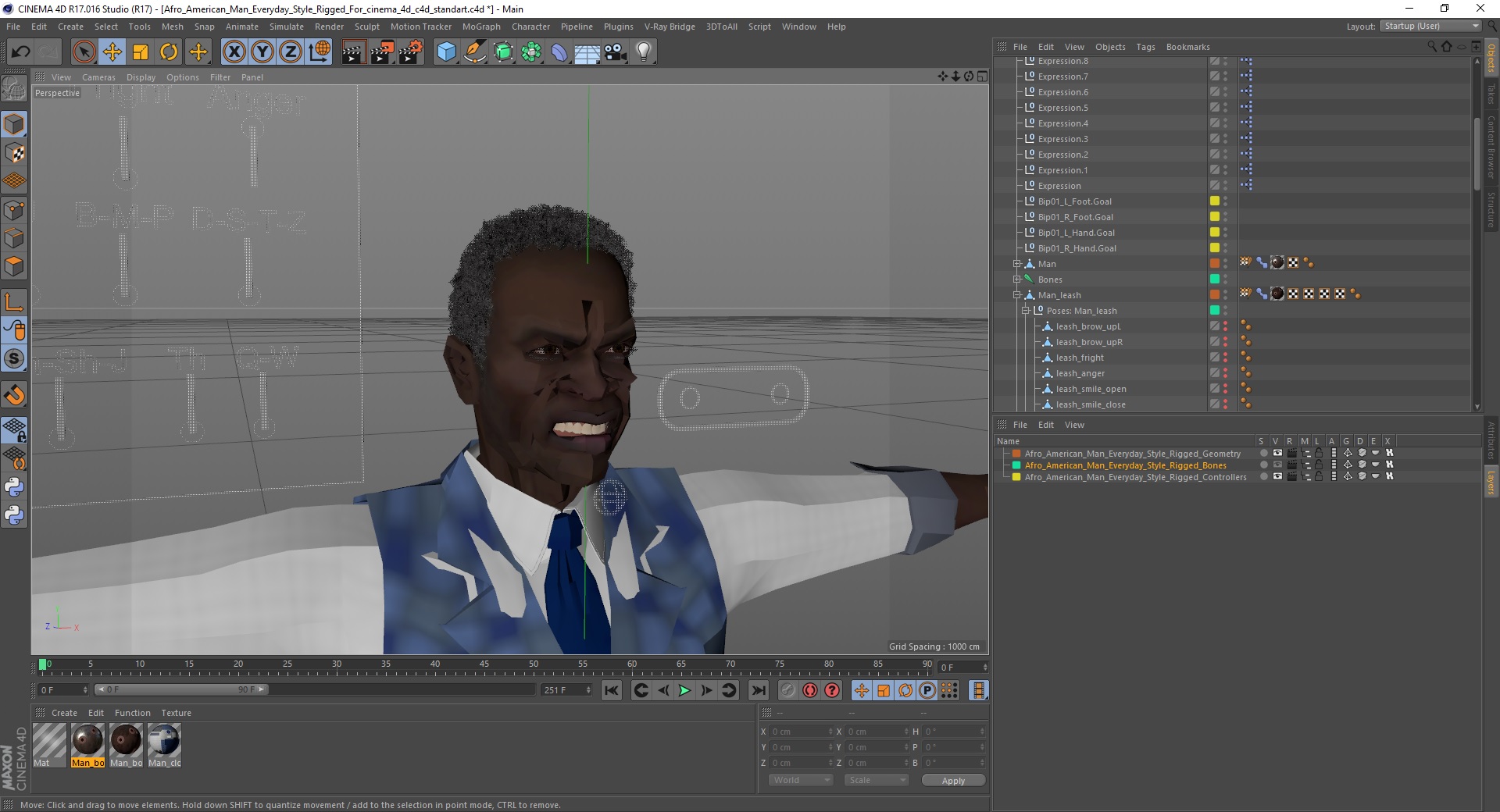The width and height of the screenshot is (1500, 812).
Task: Open the Bend deformer icon
Action: [x=559, y=52]
